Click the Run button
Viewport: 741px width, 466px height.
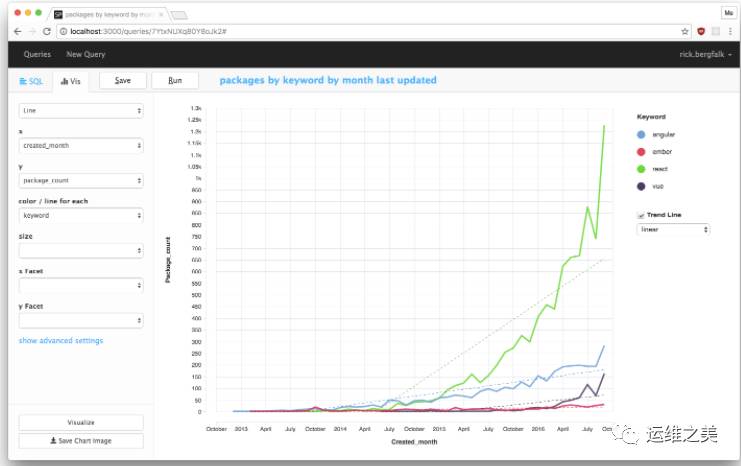[x=175, y=80]
